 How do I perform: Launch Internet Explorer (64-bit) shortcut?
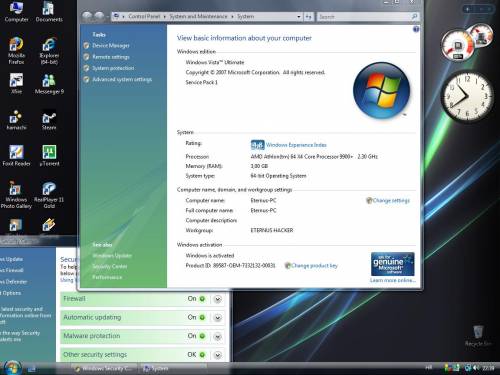[49, 50]
